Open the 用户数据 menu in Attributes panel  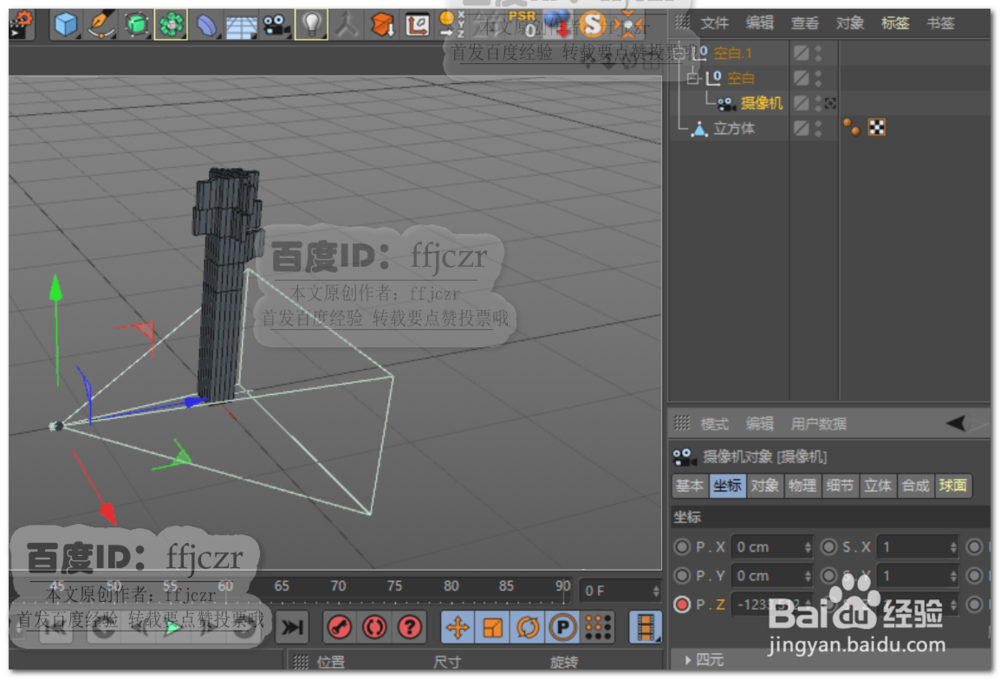pos(818,424)
